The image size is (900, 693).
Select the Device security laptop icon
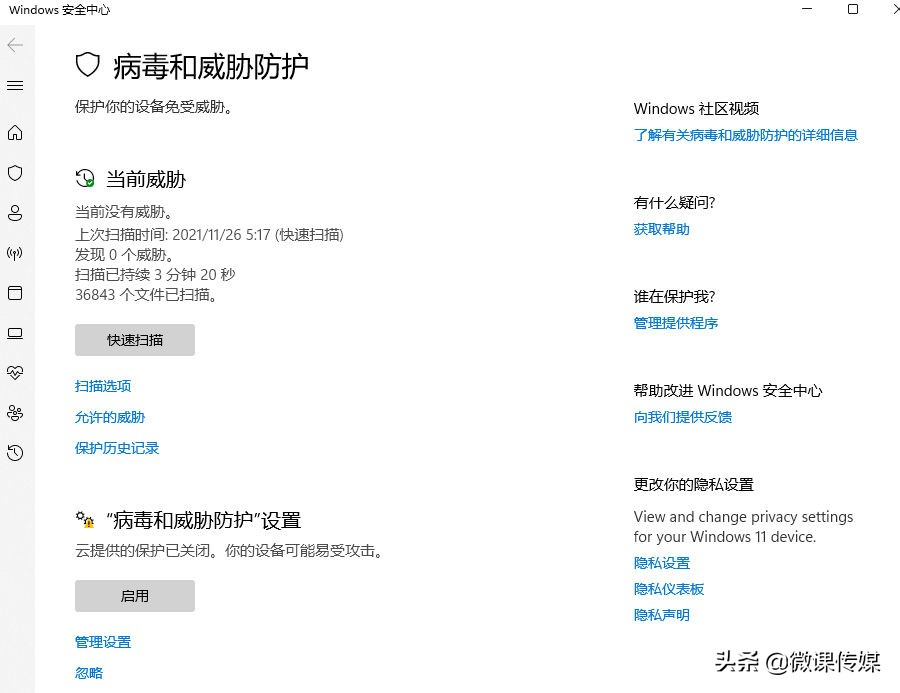tap(16, 333)
